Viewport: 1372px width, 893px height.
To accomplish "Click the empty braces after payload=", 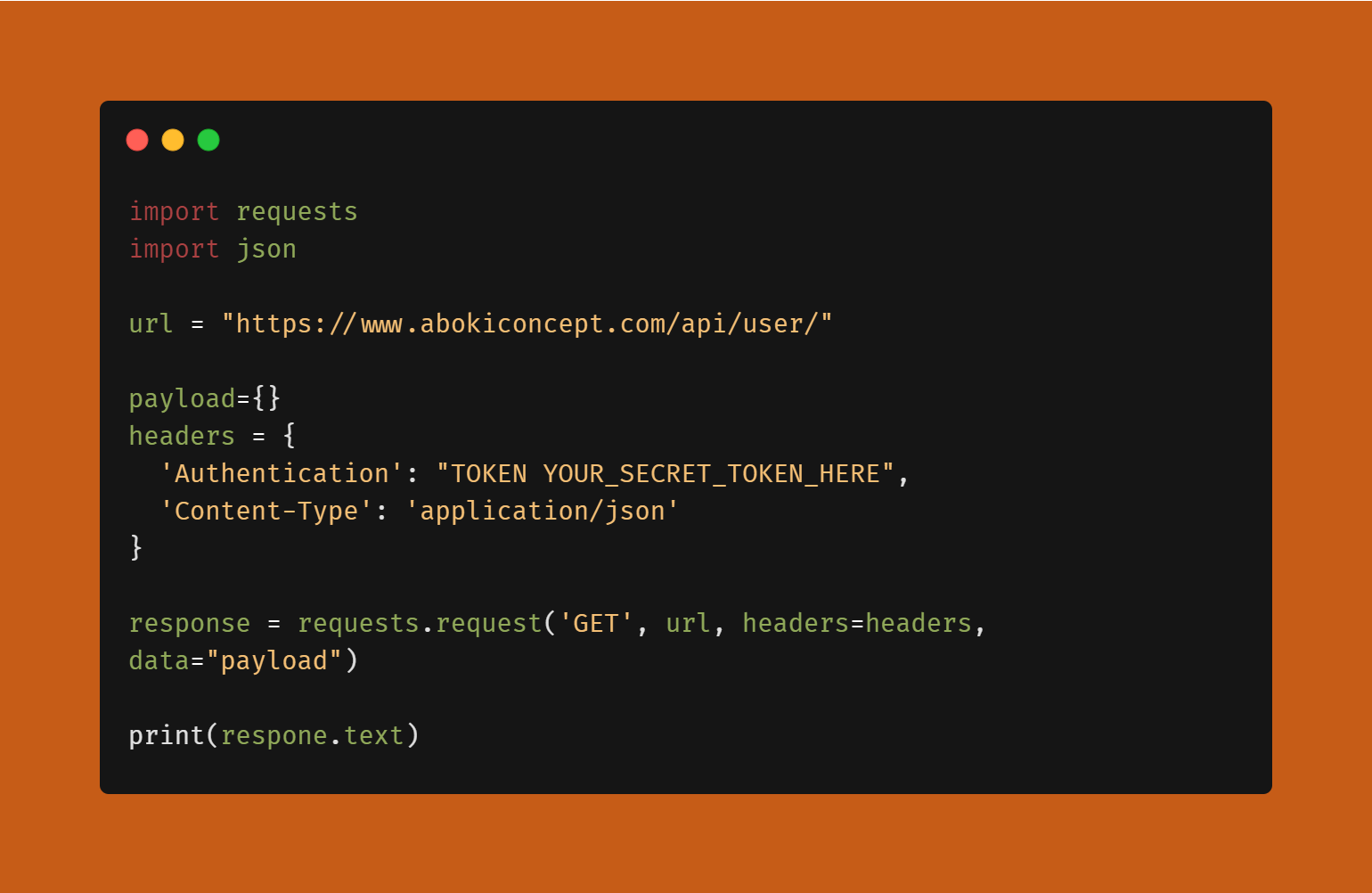I will [266, 398].
